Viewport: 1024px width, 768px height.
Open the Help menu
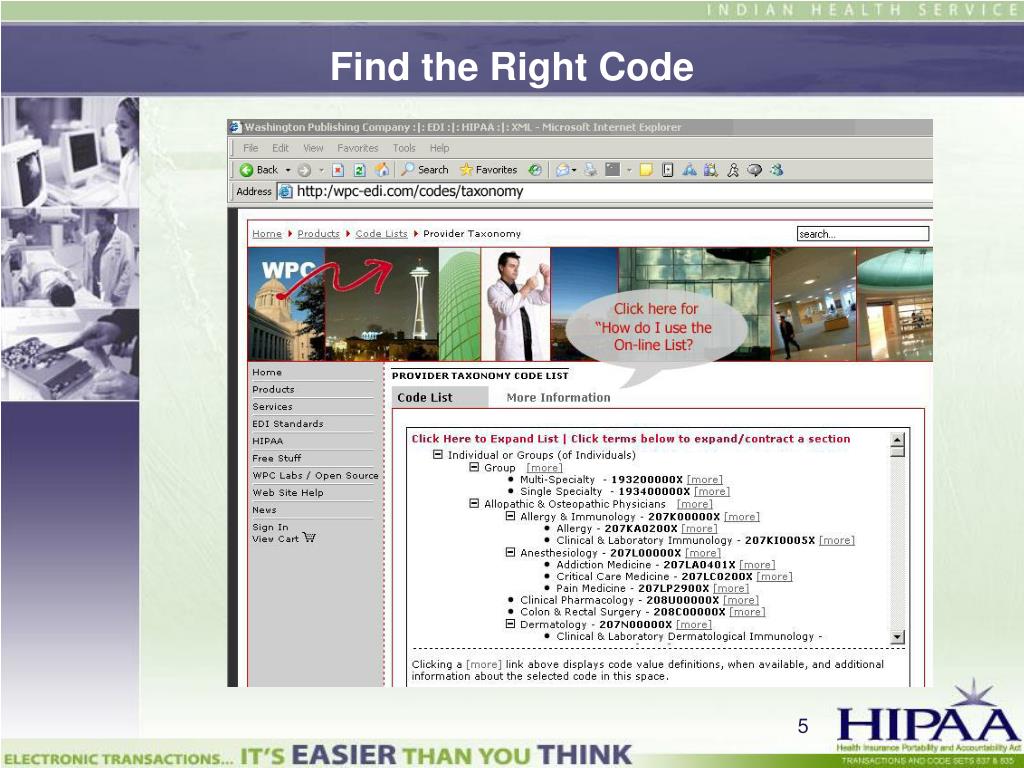coord(440,148)
